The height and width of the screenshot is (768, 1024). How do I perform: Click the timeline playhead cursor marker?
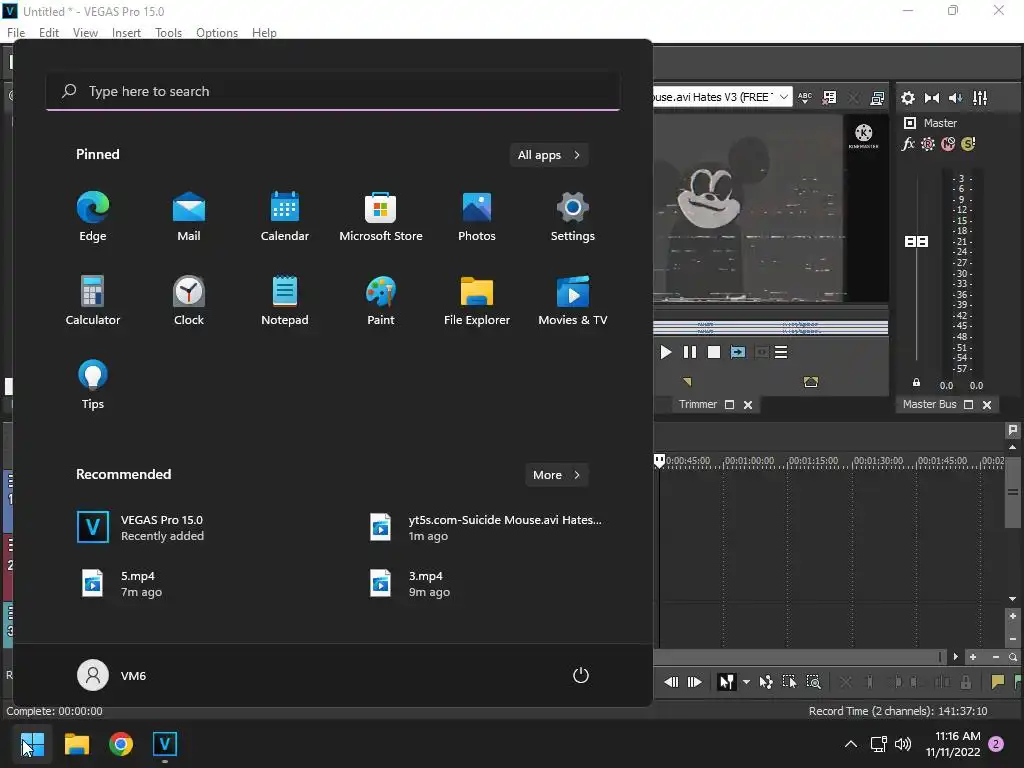(660, 461)
